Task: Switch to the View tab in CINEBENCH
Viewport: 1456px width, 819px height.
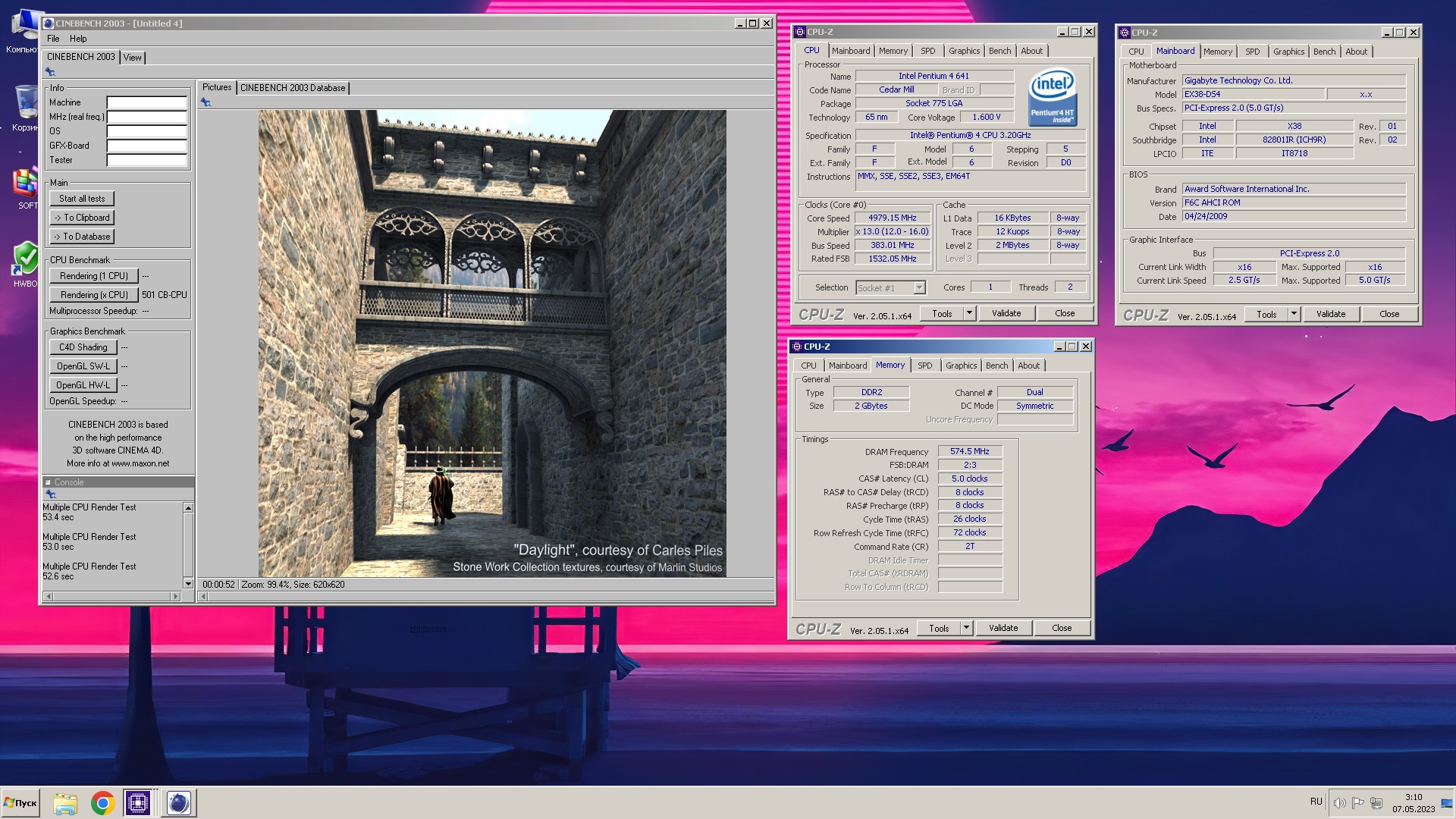Action: pos(133,58)
